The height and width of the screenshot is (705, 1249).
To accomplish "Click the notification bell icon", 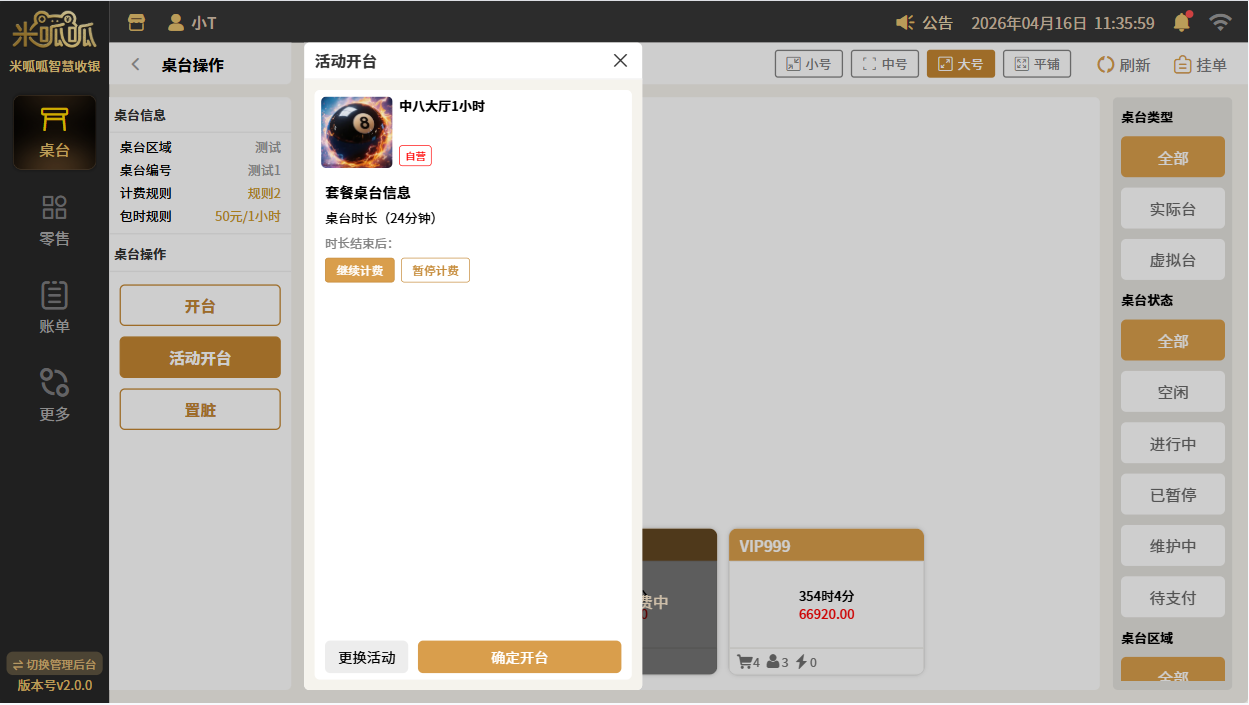I will (1182, 21).
